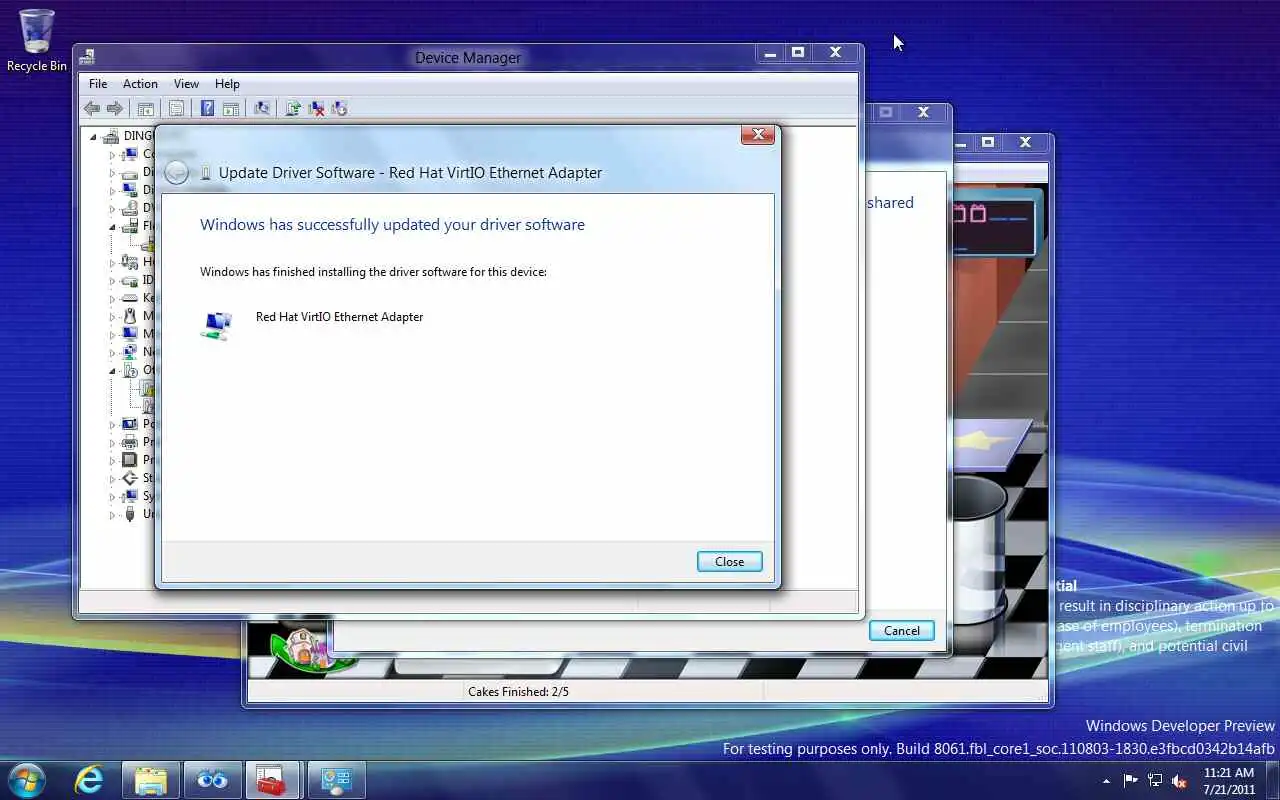Select second unknown device under Other devices

click(148, 406)
